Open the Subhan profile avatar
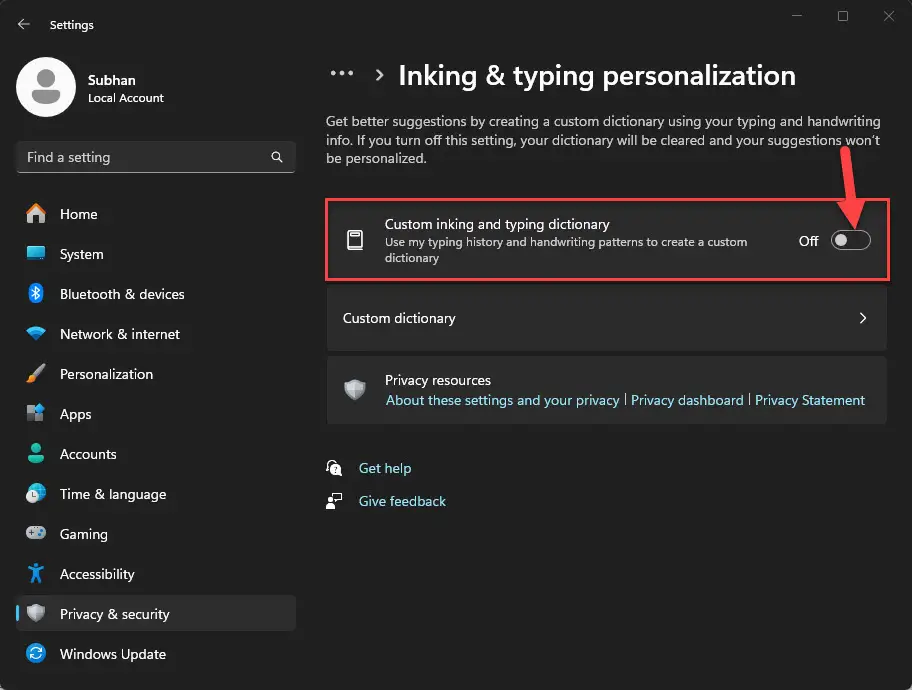Screen dimensions: 912x690 point(46,87)
